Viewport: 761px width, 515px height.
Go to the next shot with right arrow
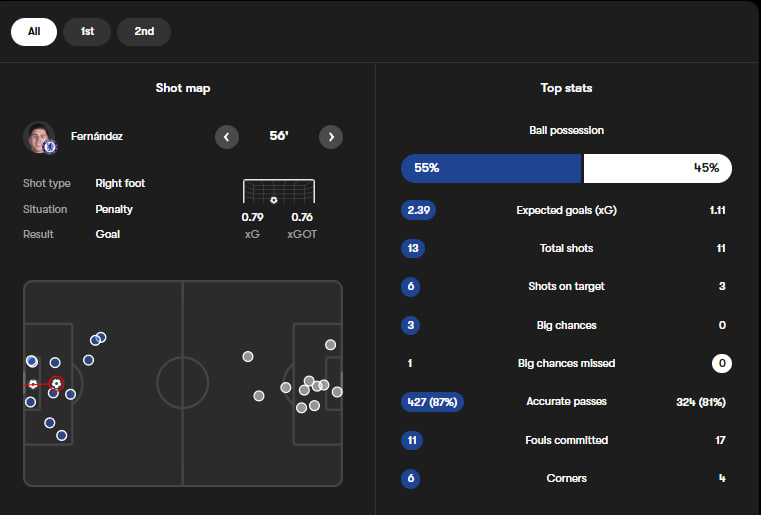coord(331,136)
